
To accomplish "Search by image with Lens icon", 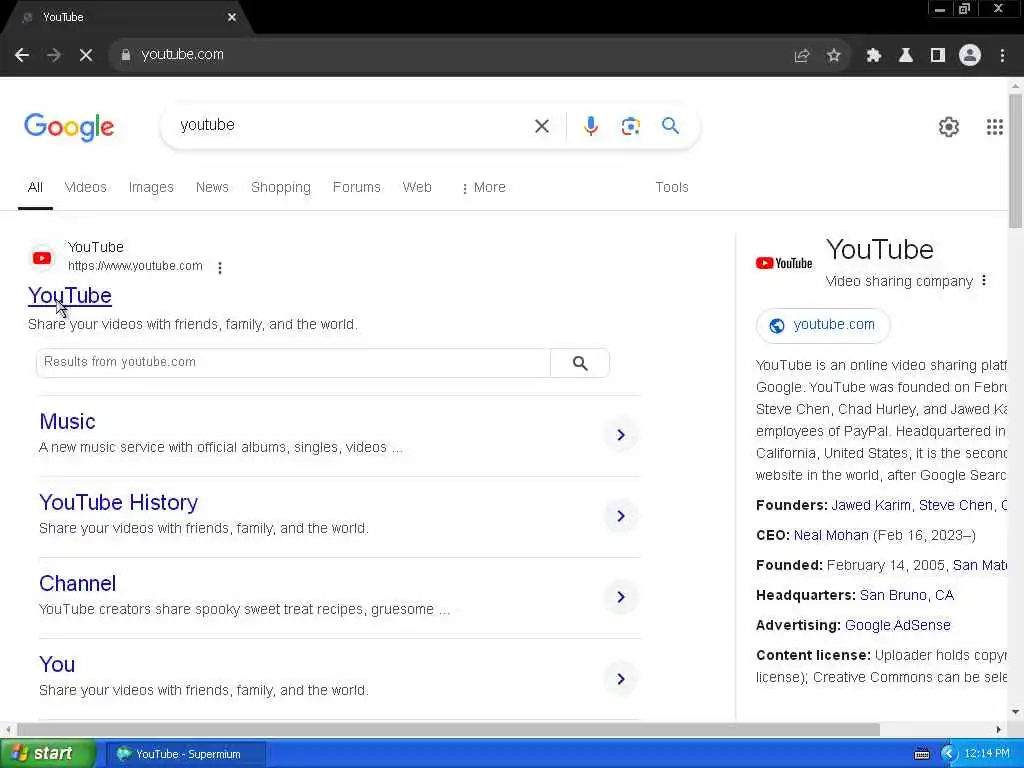I will 630,126.
